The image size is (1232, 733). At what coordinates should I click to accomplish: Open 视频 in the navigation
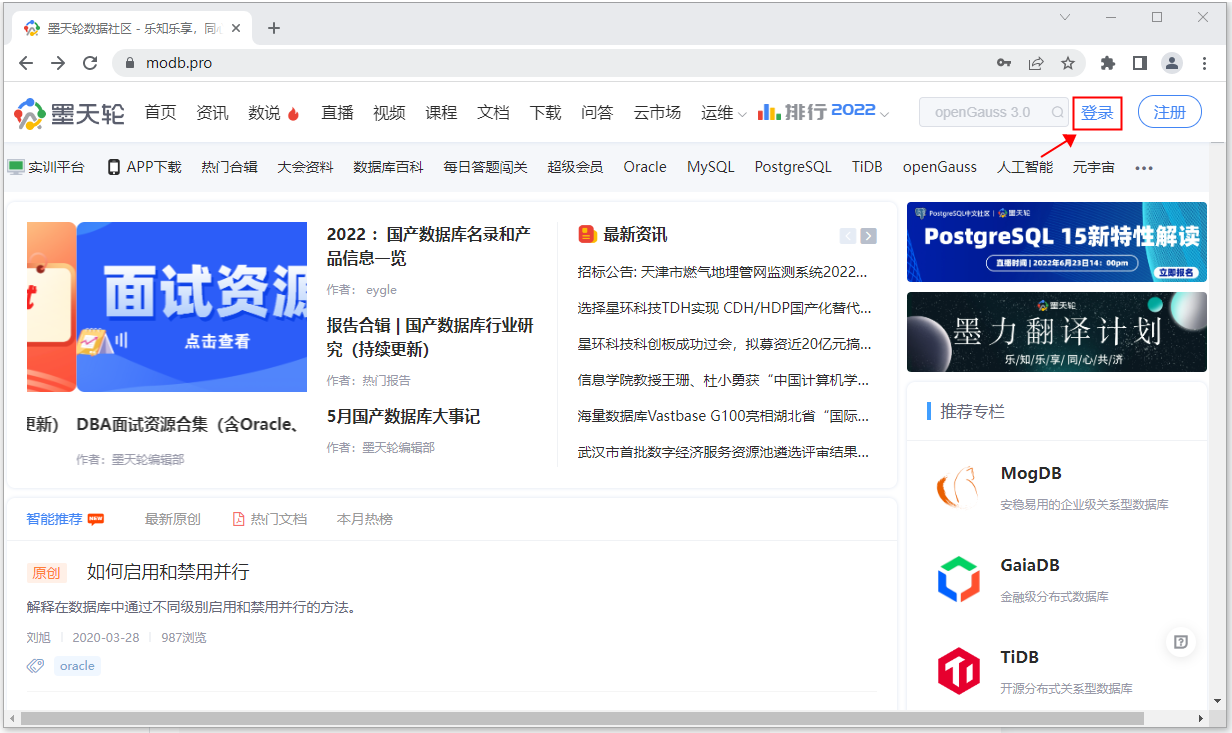(x=389, y=113)
